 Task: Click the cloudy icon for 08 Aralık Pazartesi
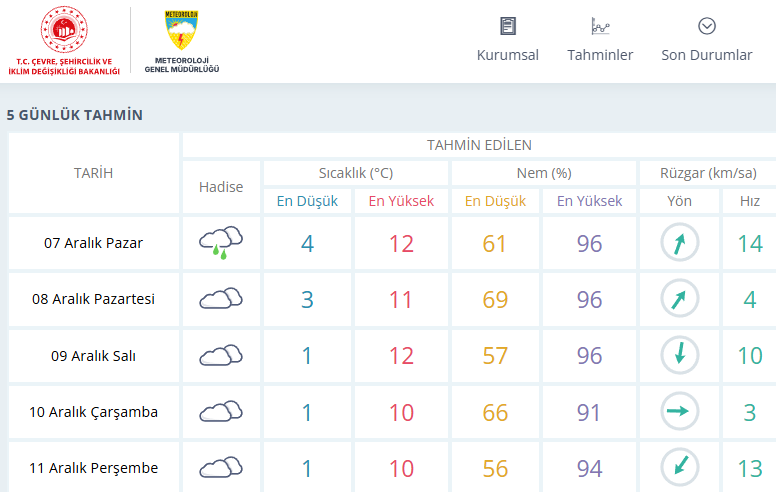click(x=221, y=298)
